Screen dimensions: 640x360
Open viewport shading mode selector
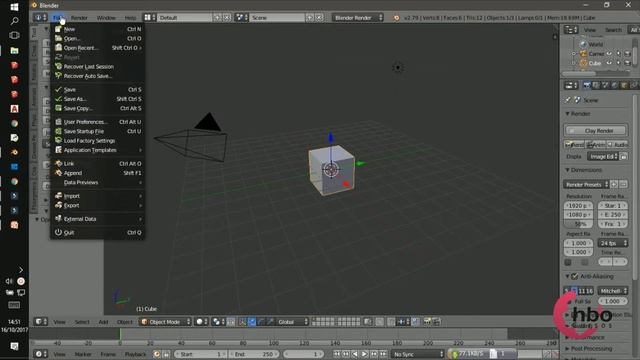[x=202, y=322]
